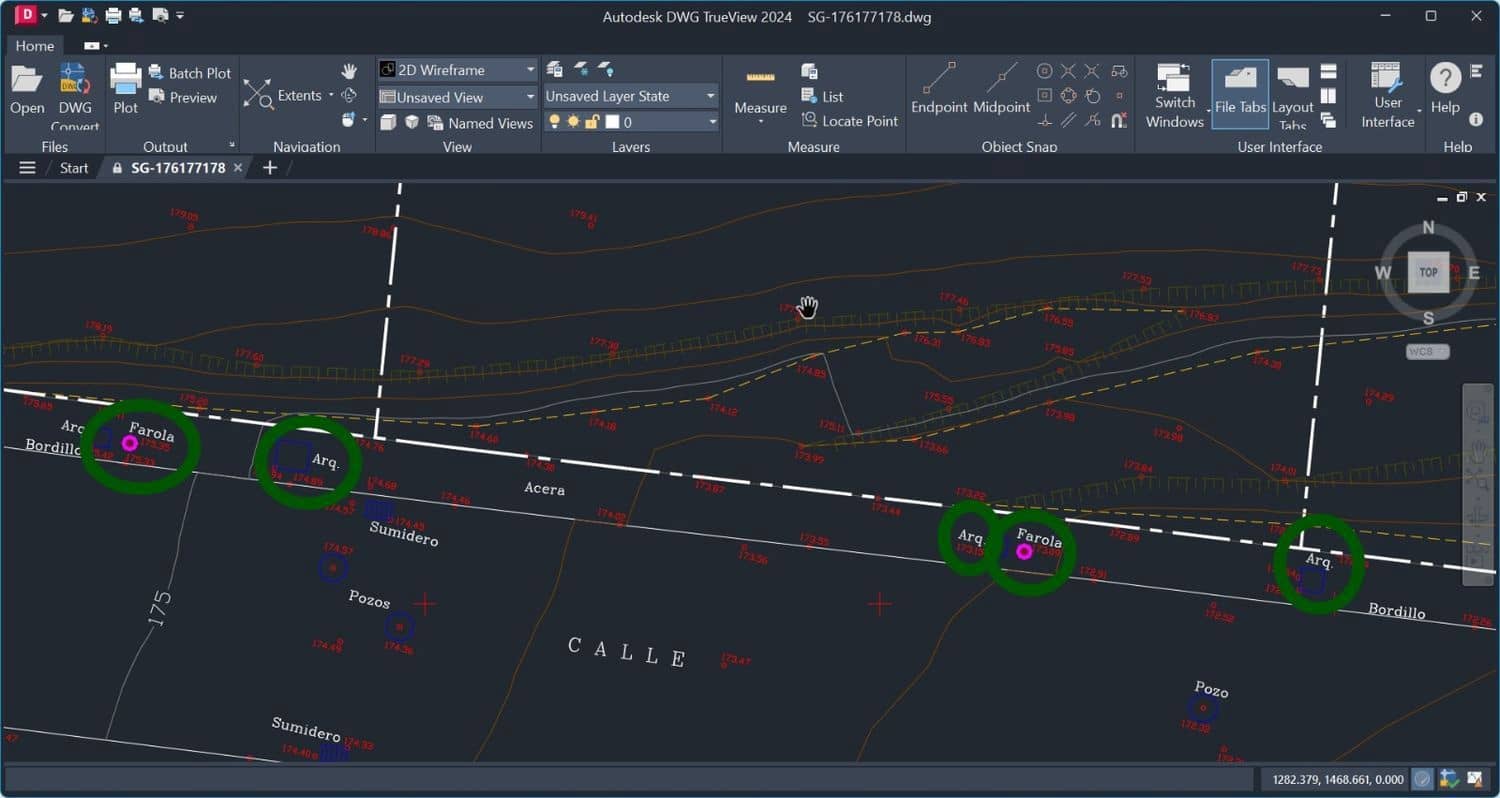This screenshot has width=1500, height=798.
Task: Expand the 2D Wireframe visual style dropdown
Action: [530, 70]
